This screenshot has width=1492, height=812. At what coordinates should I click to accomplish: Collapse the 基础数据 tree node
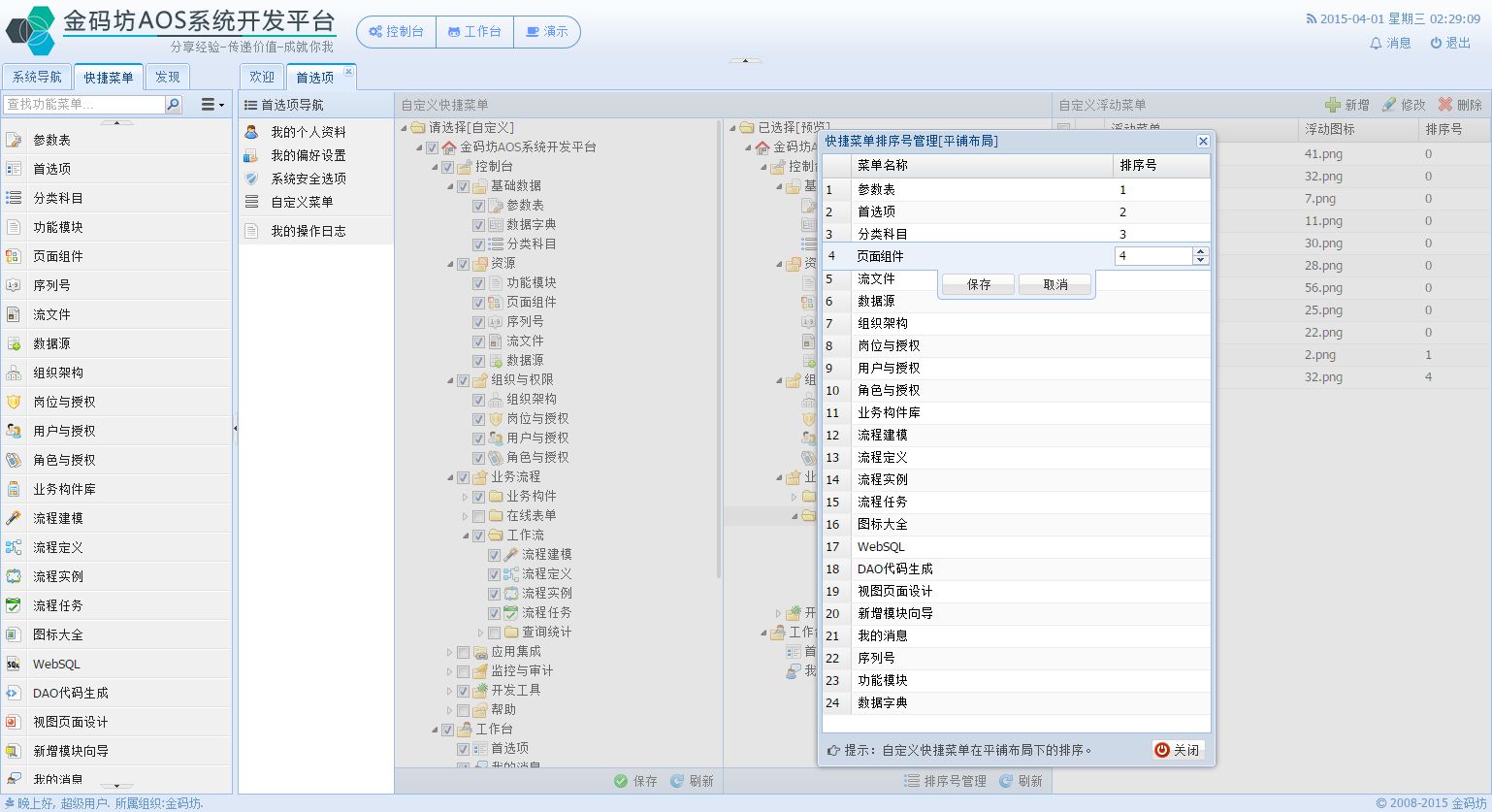(450, 186)
